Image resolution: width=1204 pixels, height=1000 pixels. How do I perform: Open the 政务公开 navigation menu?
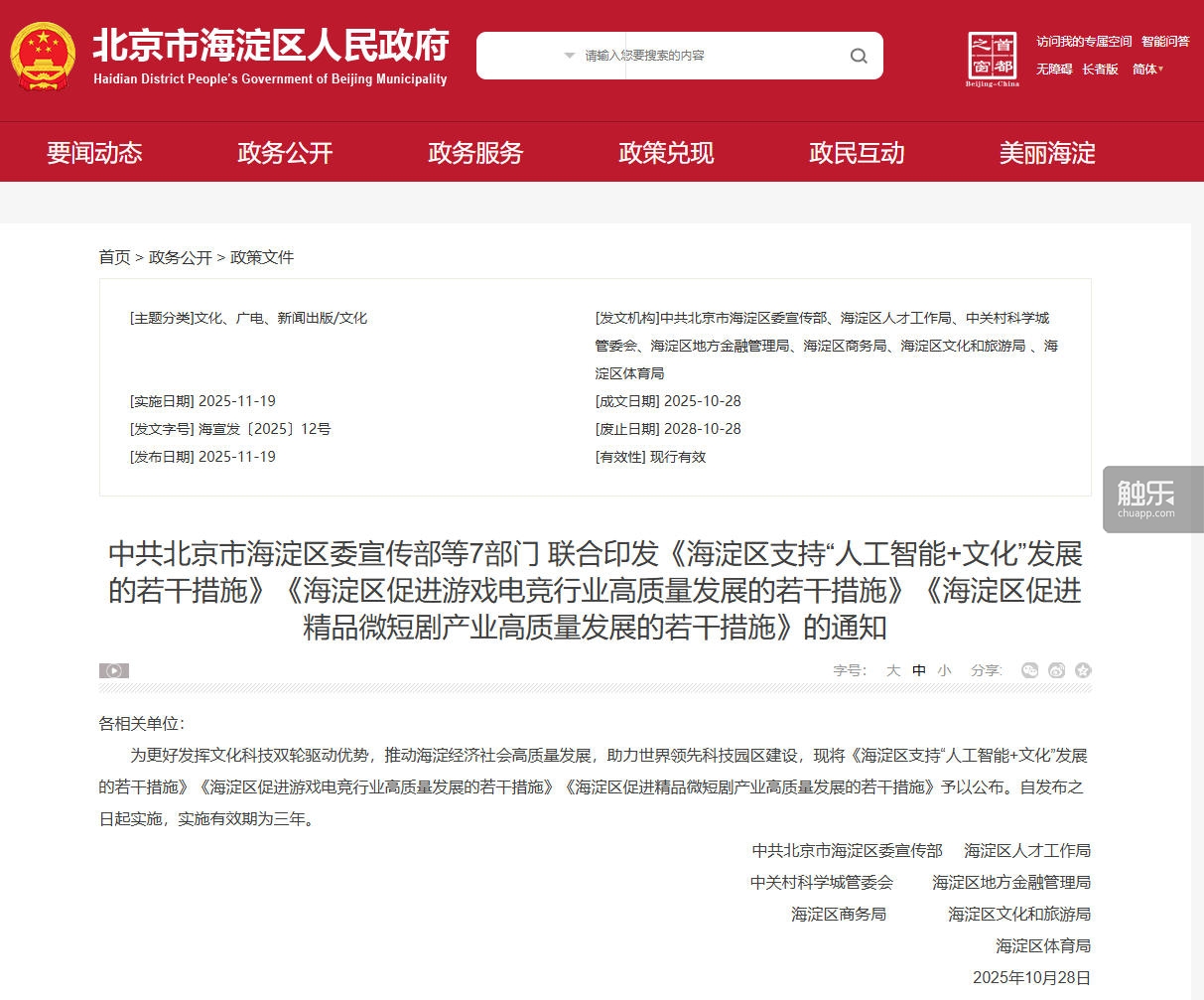(x=285, y=153)
